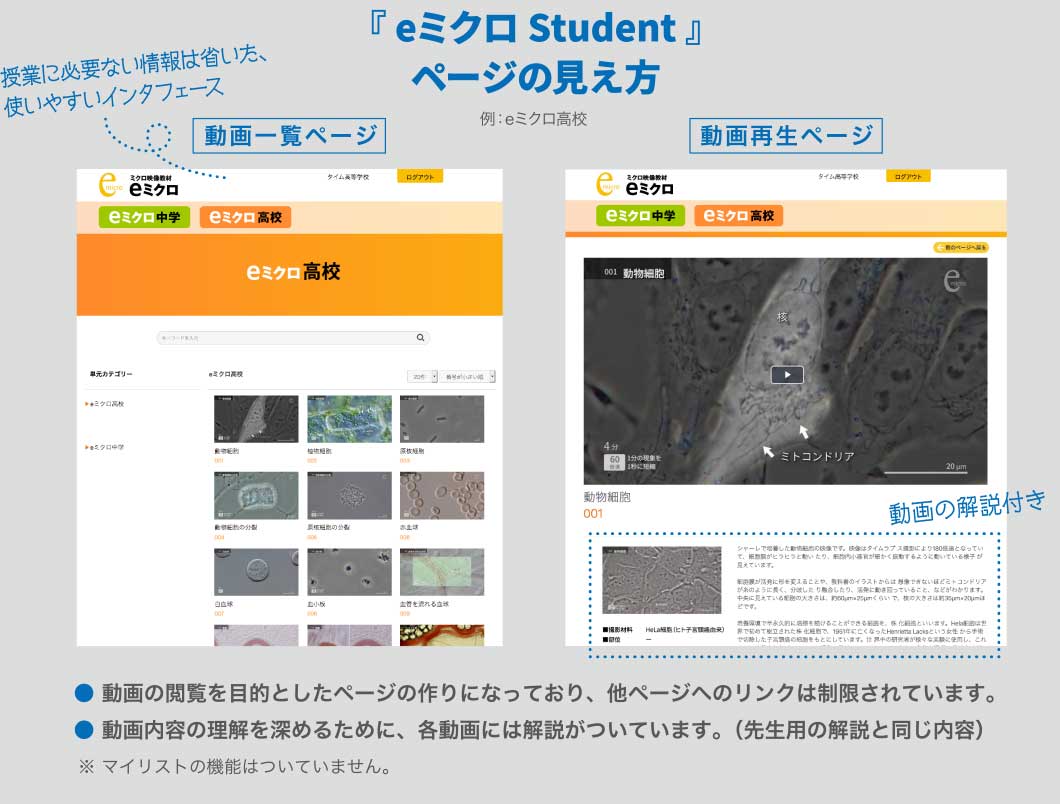Click ログアウト button on the list page
This screenshot has height=804, width=1060.
(419, 177)
